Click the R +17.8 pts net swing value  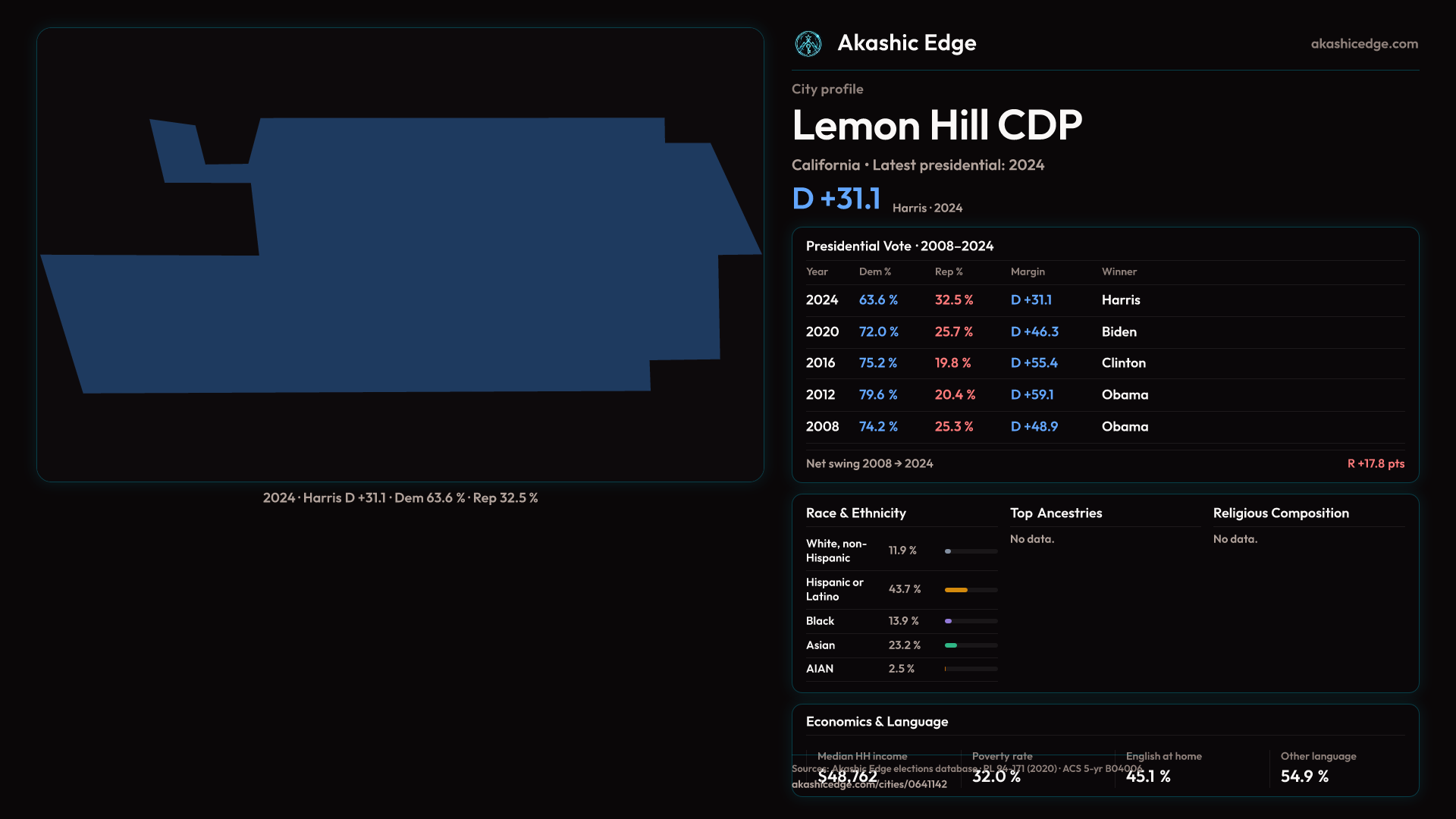pyautogui.click(x=1375, y=463)
